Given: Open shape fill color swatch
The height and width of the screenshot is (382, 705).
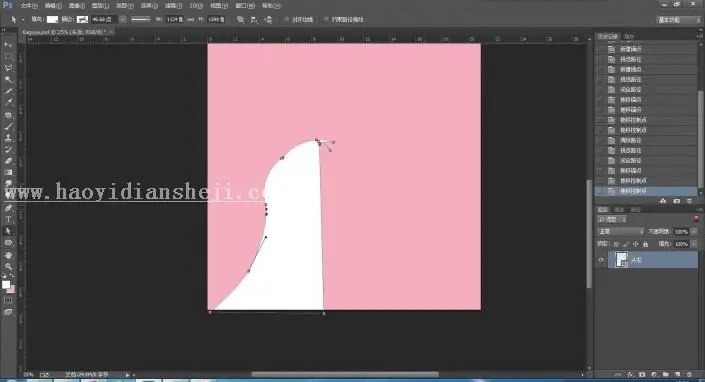Looking at the screenshot, I should click(53, 19).
